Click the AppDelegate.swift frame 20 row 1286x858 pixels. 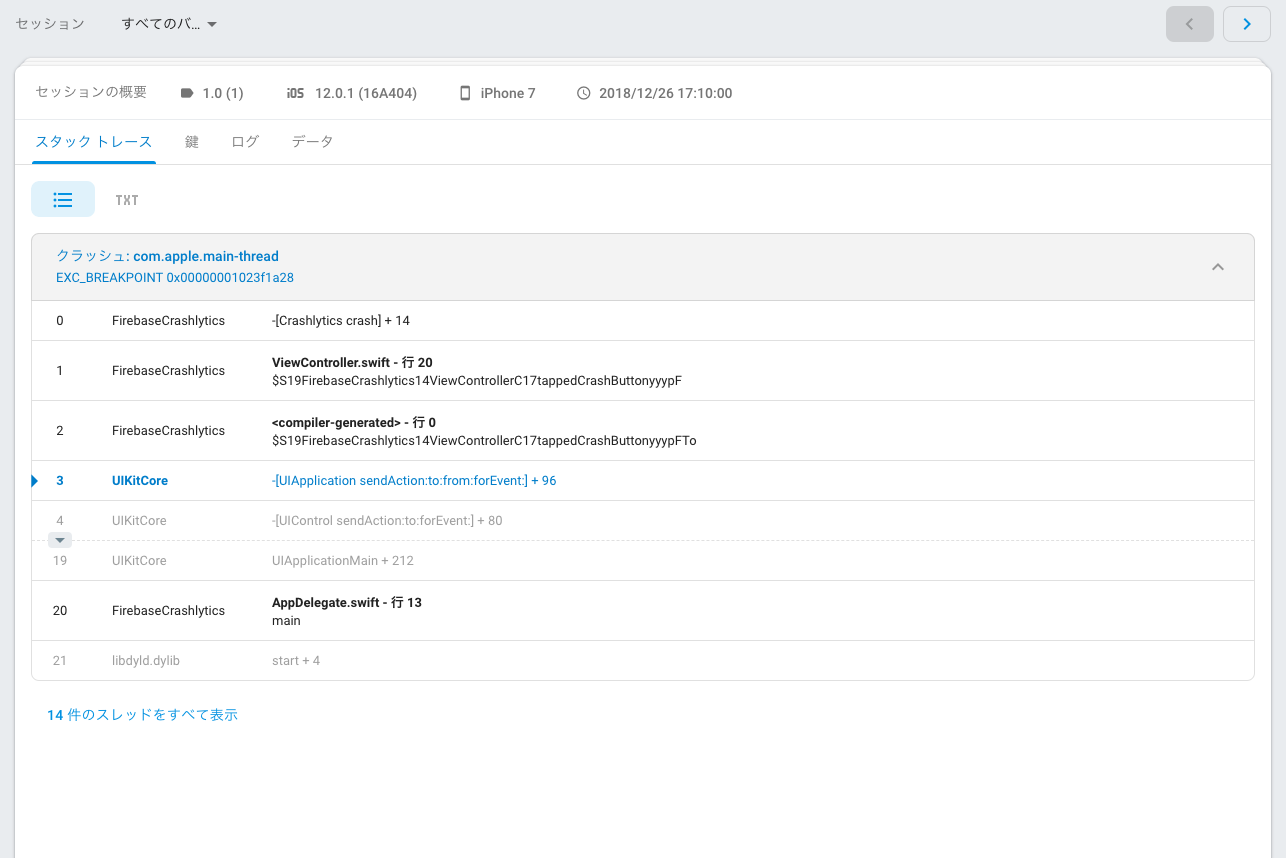[x=345, y=610]
